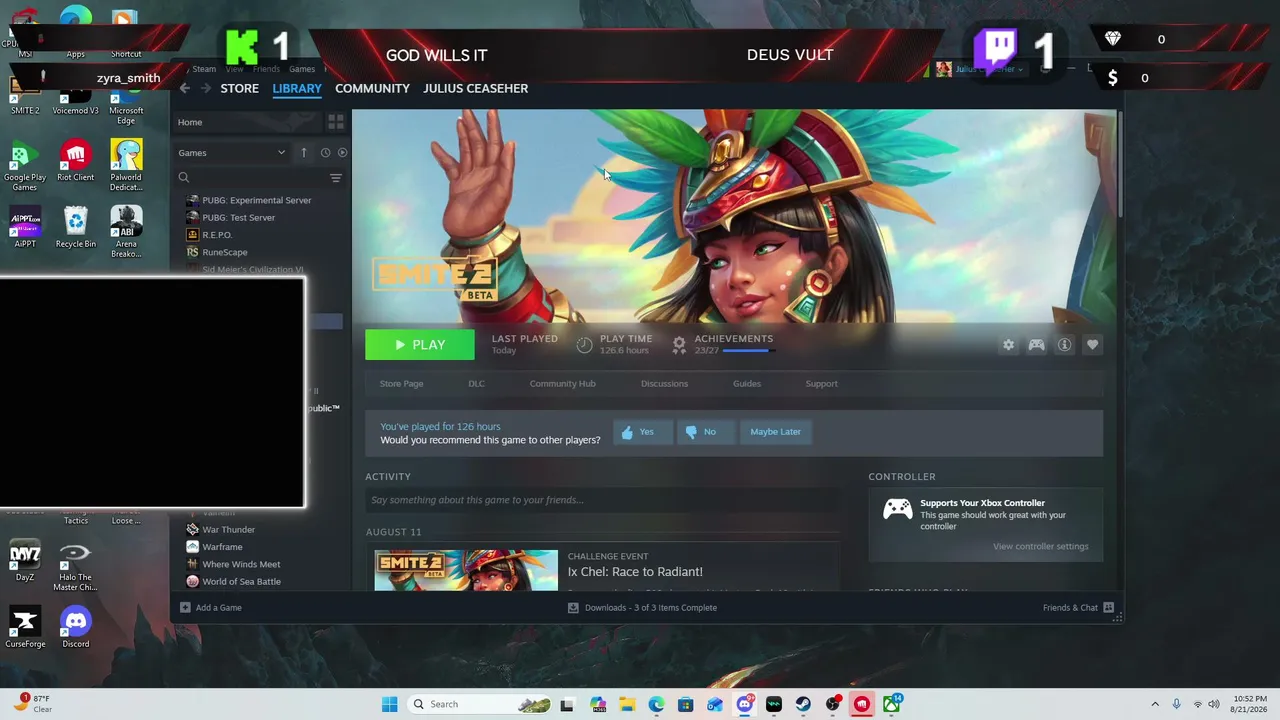Open Steam from the taskbar
1280x720 pixels.
tap(803, 704)
